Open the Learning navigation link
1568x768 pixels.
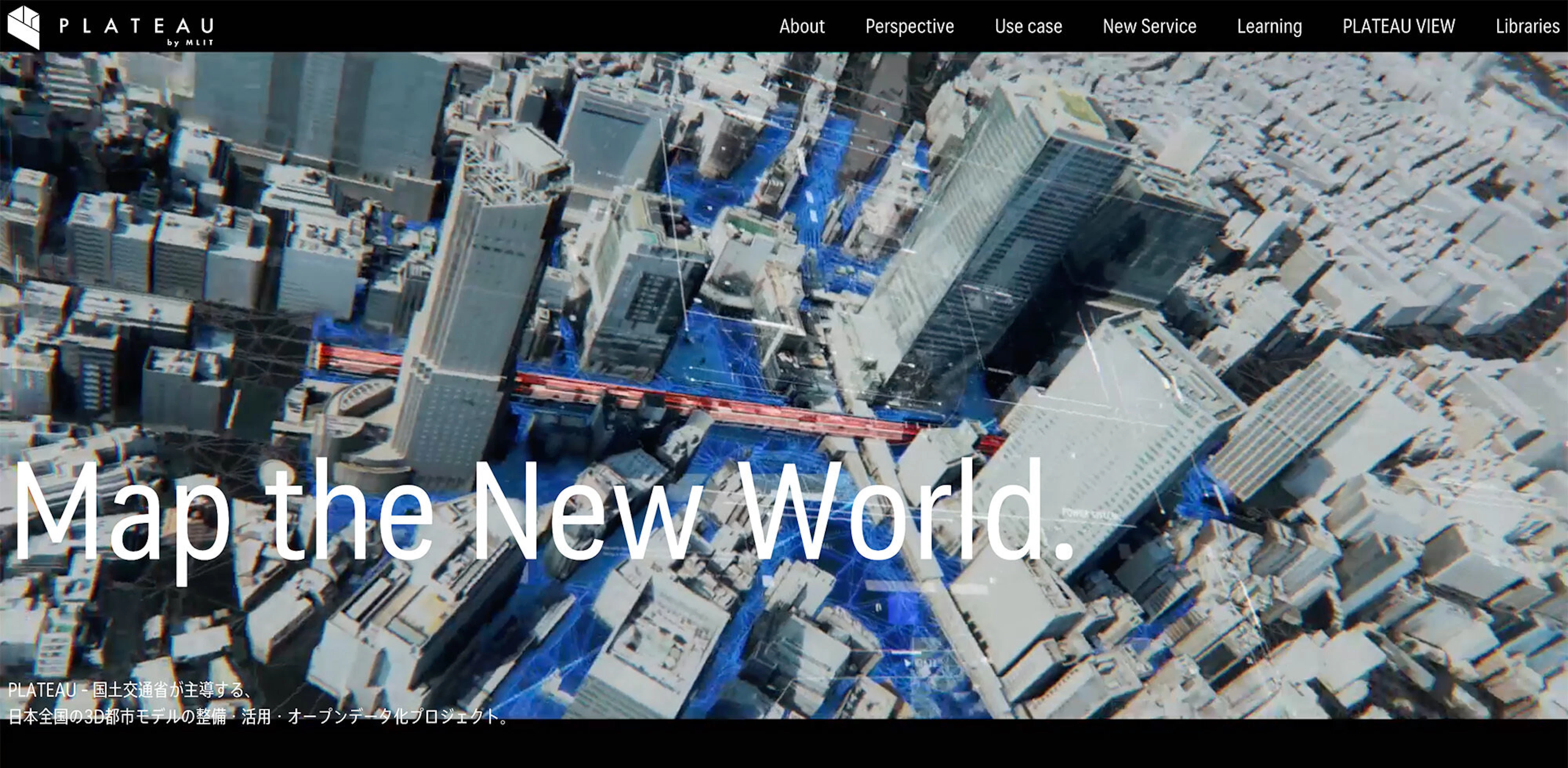coord(1269,26)
